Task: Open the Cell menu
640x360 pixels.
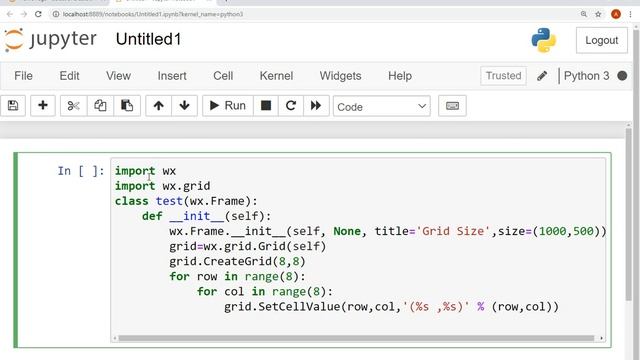Action: (223, 76)
